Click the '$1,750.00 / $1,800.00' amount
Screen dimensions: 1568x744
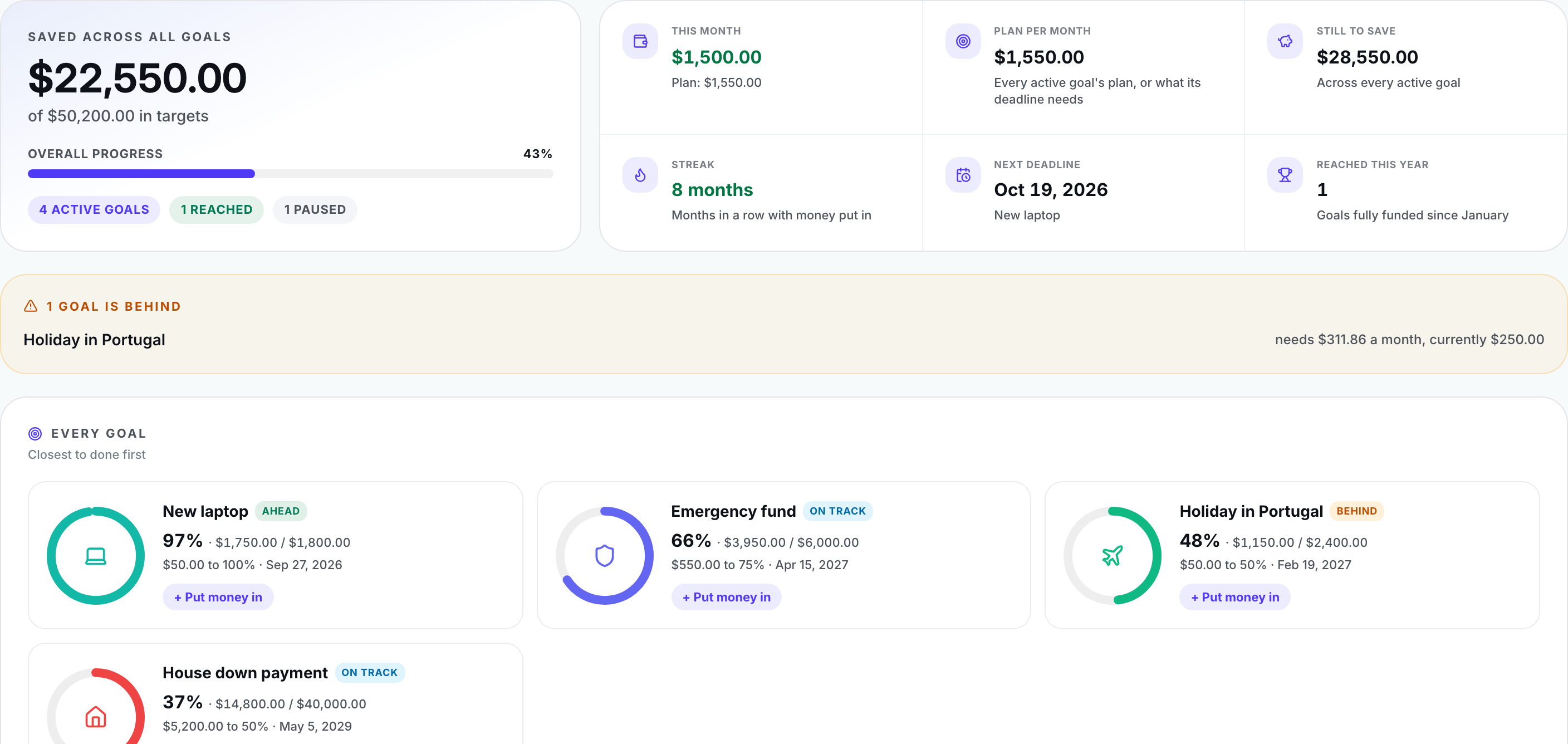283,542
